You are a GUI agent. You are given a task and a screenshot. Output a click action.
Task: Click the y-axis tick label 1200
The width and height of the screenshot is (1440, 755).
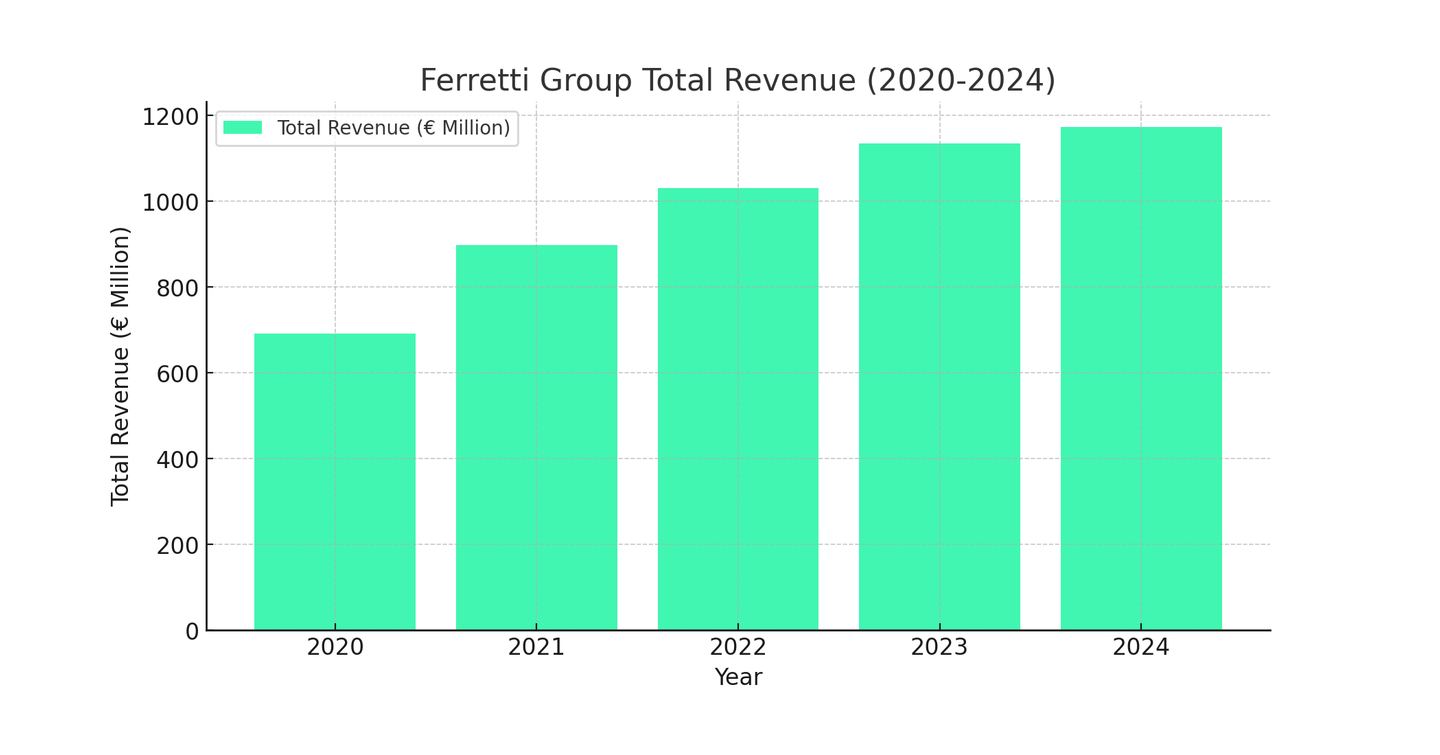coord(171,117)
